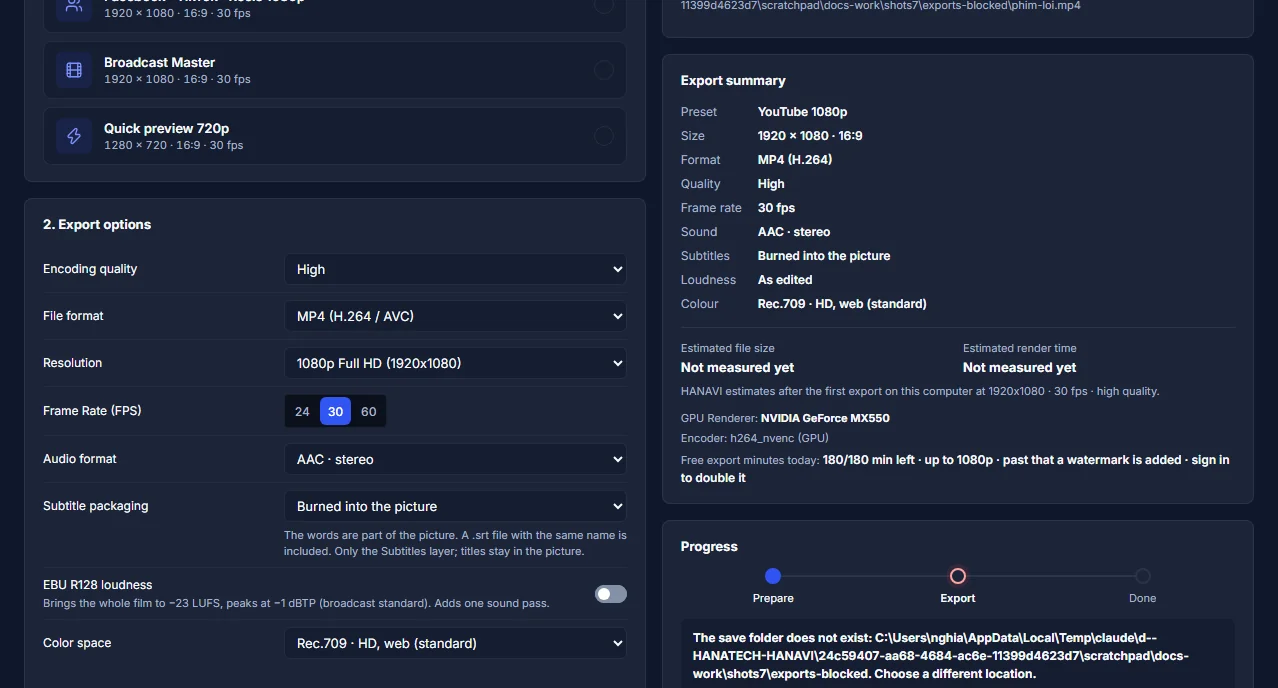
Task: Click the Done step circle in Progress
Action: [x=1143, y=576]
